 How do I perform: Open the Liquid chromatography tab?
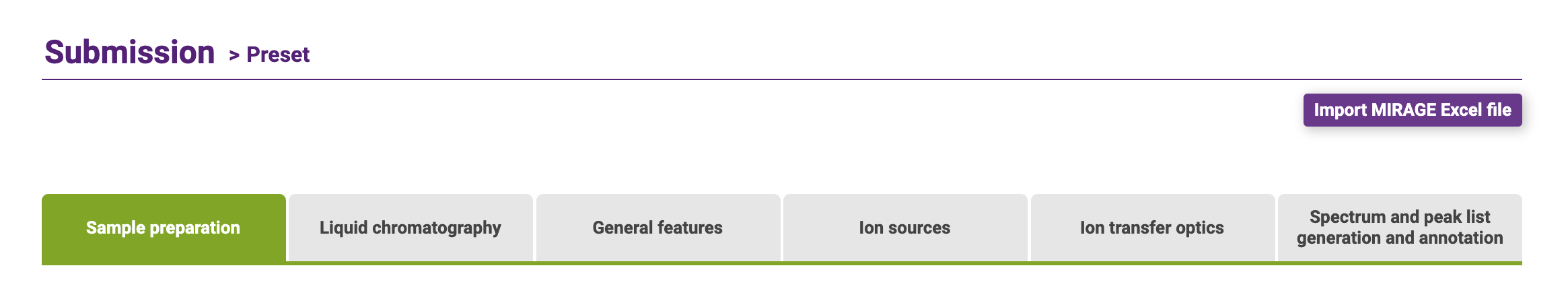coord(411,228)
